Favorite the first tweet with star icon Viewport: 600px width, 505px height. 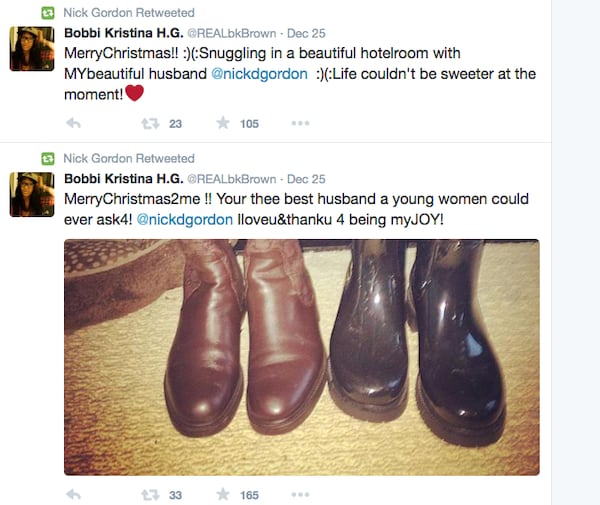[x=223, y=124]
